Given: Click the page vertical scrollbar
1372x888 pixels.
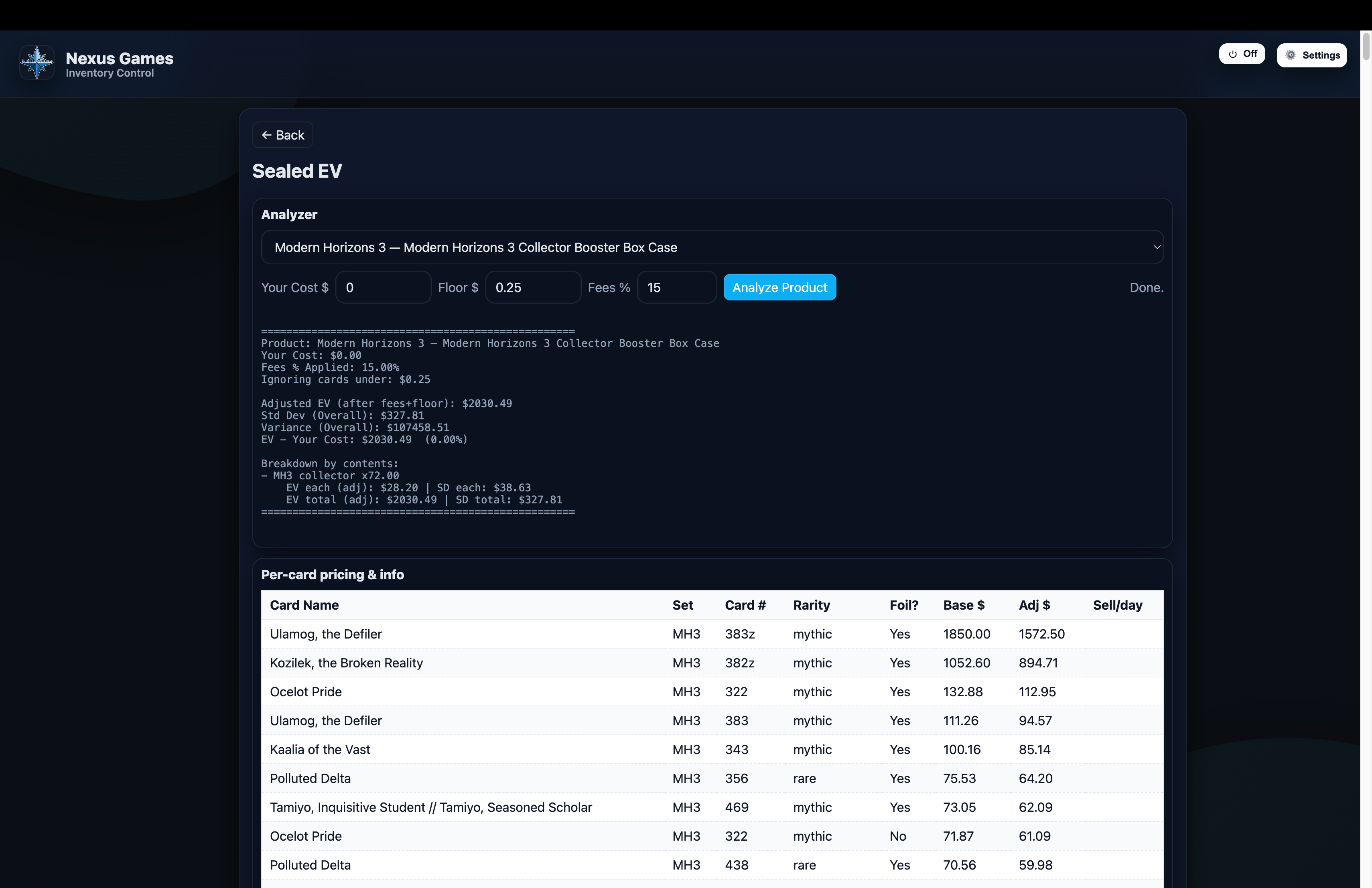Looking at the screenshot, I should pos(1366,46).
